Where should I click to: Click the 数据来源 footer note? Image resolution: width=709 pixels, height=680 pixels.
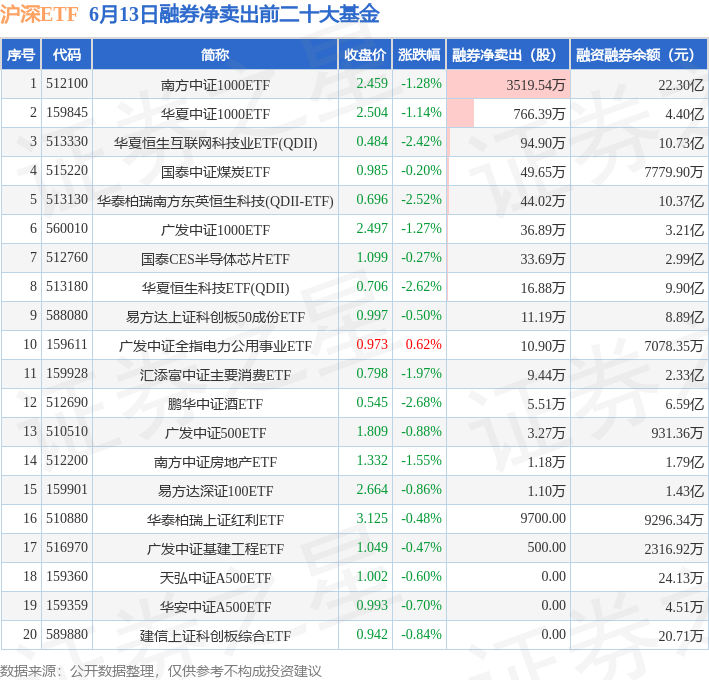[161, 671]
